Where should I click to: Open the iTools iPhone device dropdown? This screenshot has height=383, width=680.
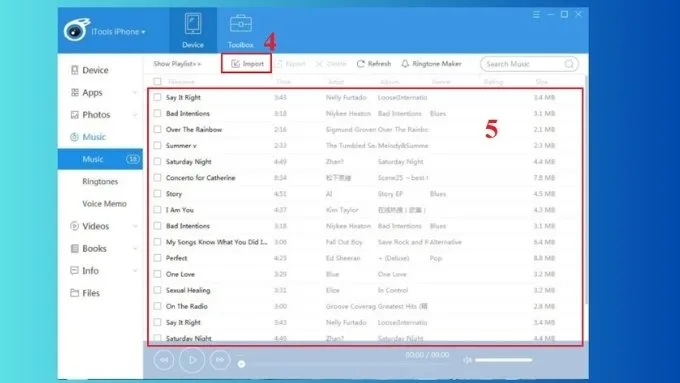coord(118,32)
